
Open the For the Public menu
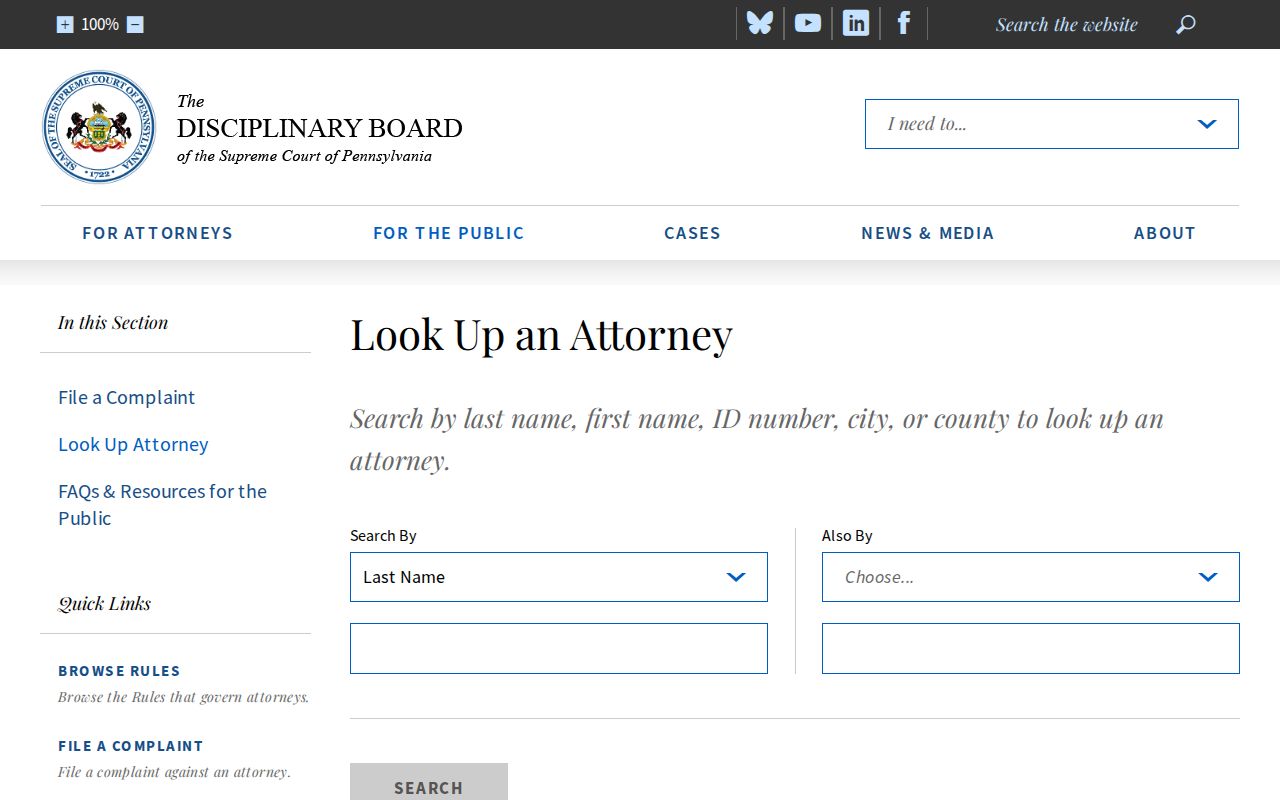449,233
